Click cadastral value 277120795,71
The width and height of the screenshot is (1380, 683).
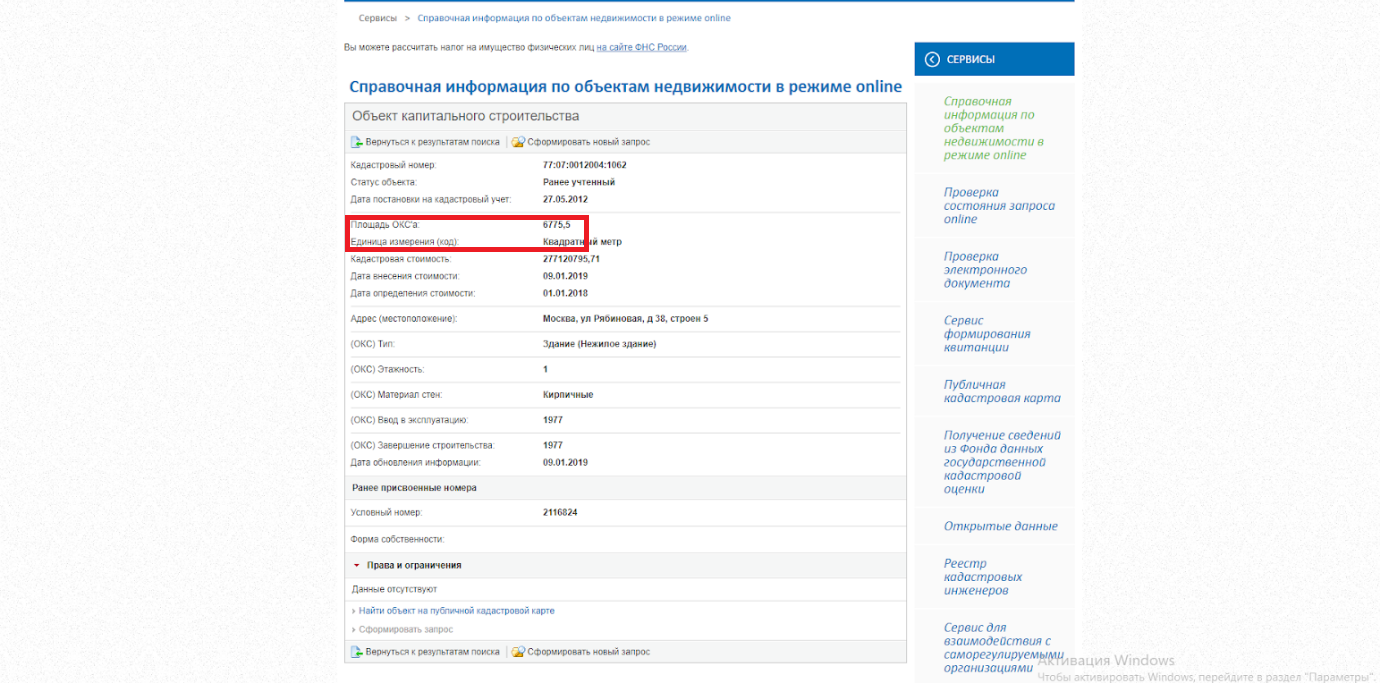571,259
